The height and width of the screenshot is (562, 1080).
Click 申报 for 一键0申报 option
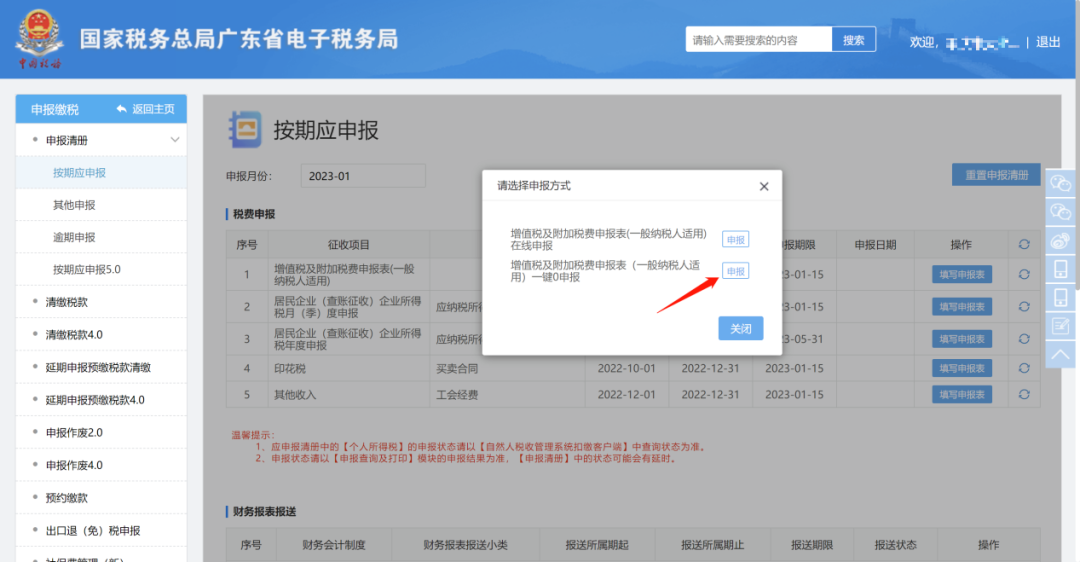click(x=735, y=271)
